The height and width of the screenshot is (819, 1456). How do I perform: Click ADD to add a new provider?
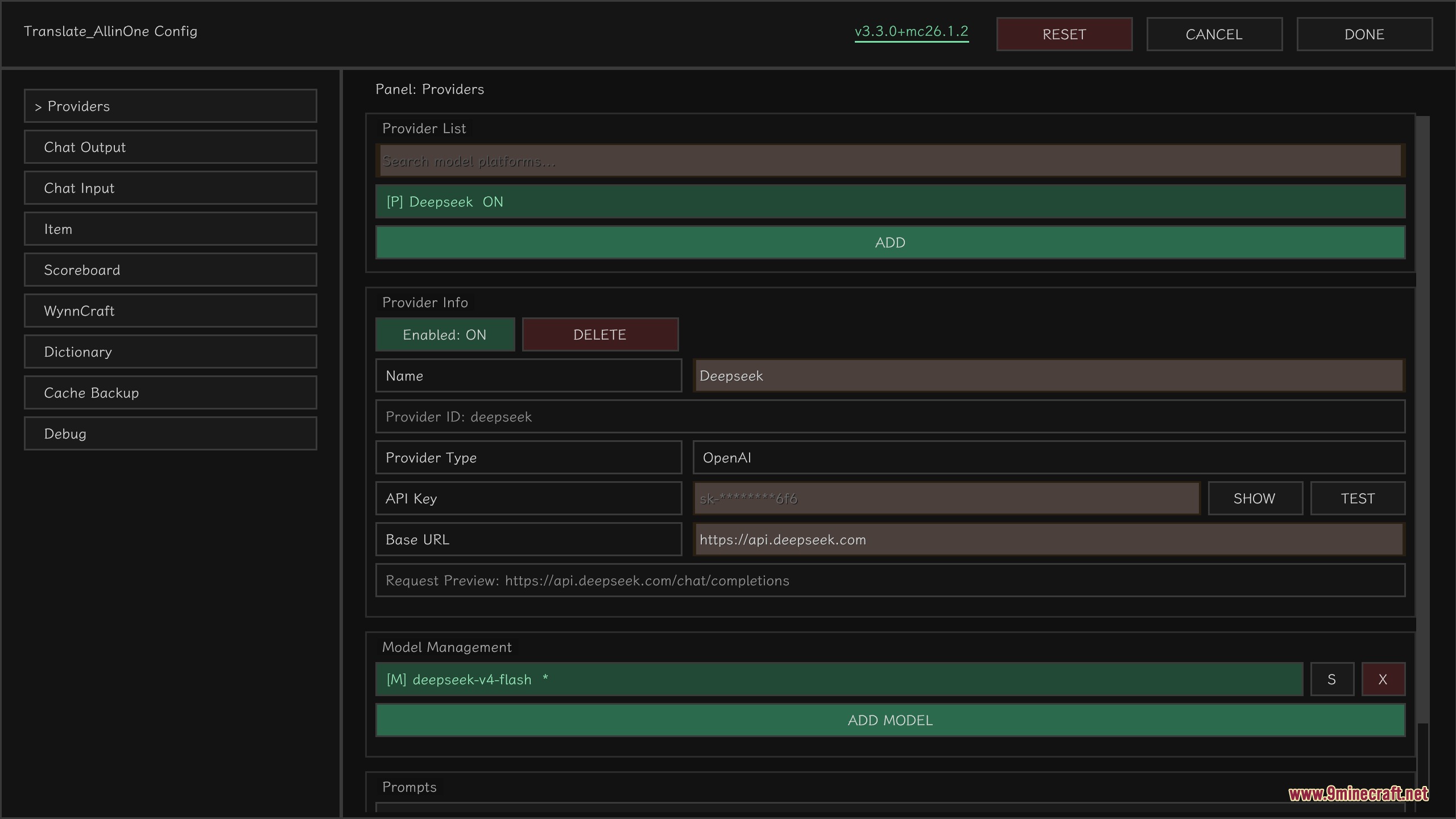coord(890,242)
